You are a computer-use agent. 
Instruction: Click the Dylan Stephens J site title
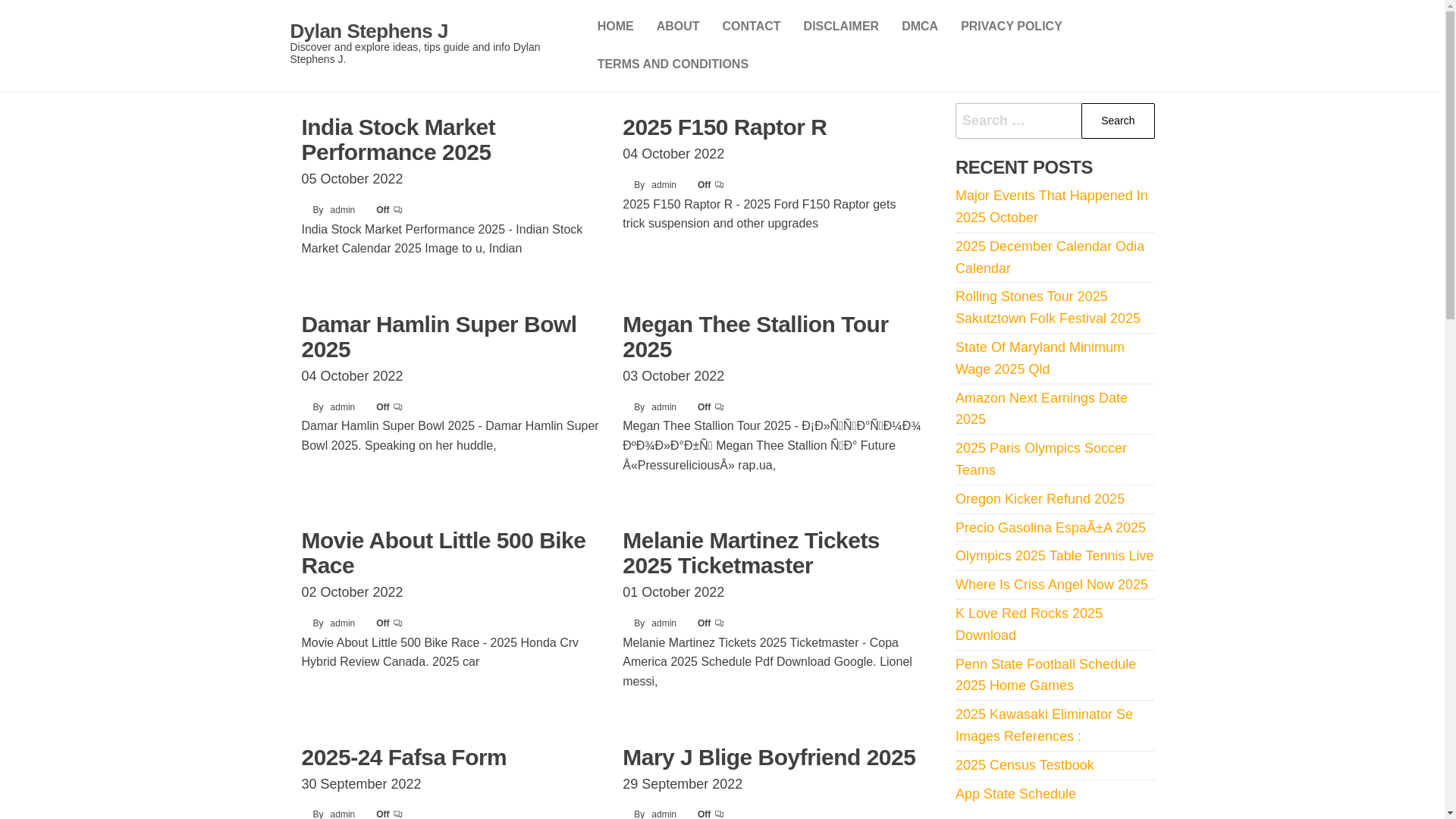(x=369, y=31)
